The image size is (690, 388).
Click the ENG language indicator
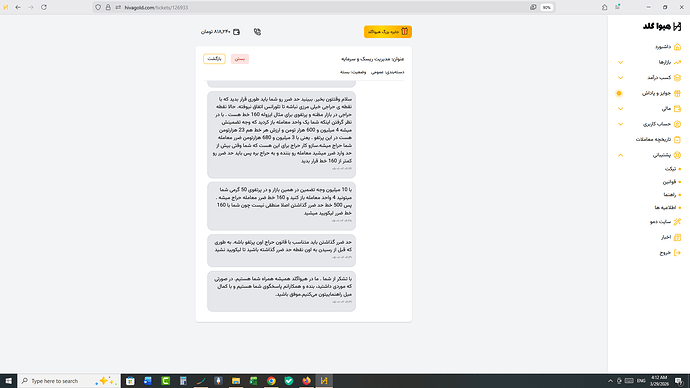(x=641, y=381)
